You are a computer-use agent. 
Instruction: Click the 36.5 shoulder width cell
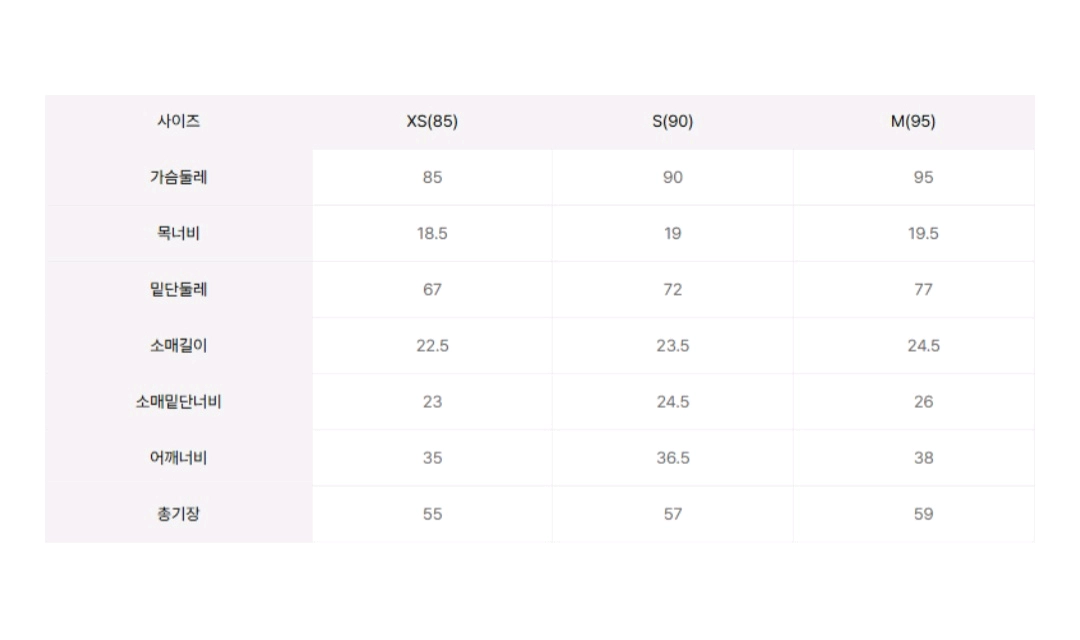point(672,458)
